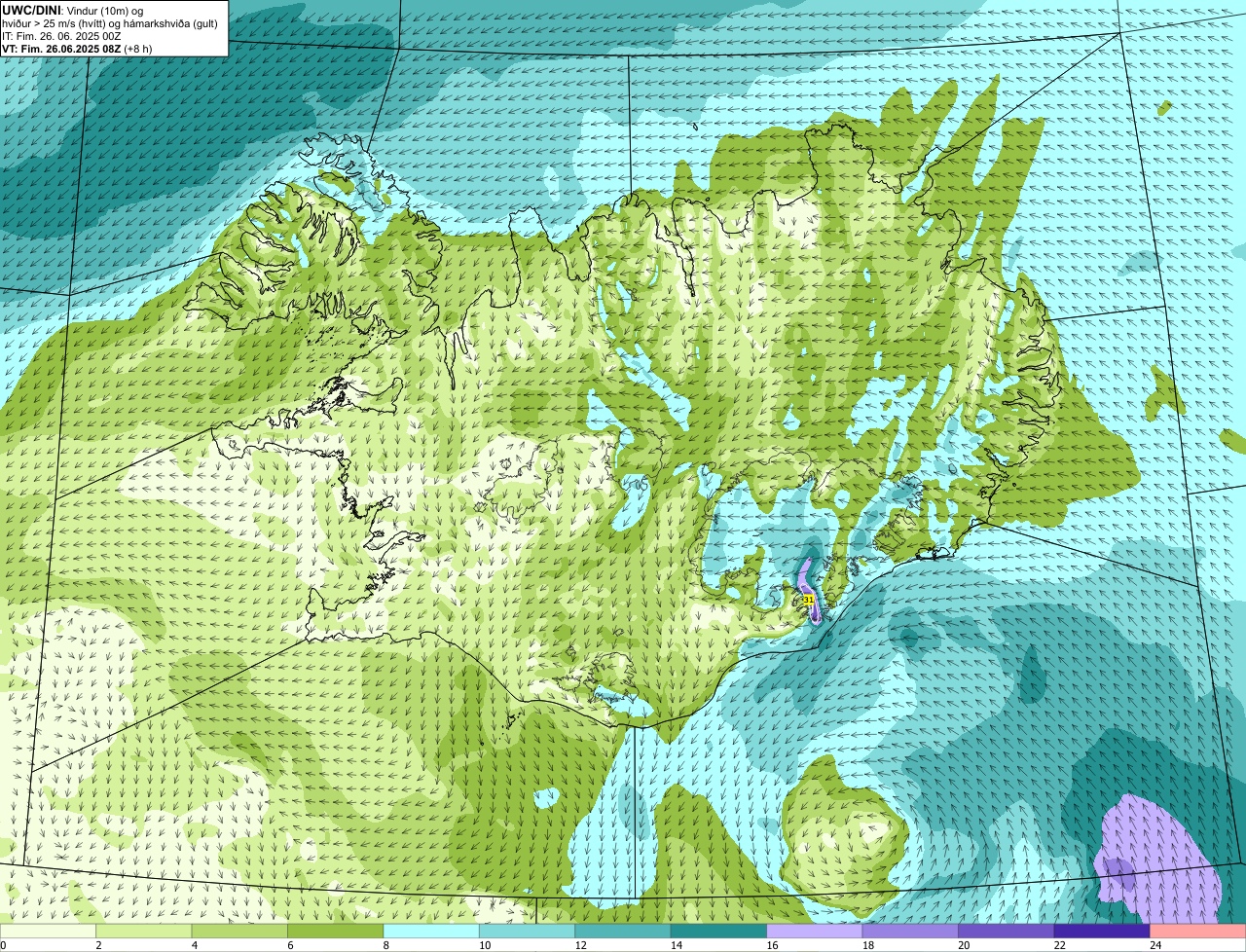Click the 'hviður > 25 m/s' description line
The image size is (1246, 952).
pos(110,23)
